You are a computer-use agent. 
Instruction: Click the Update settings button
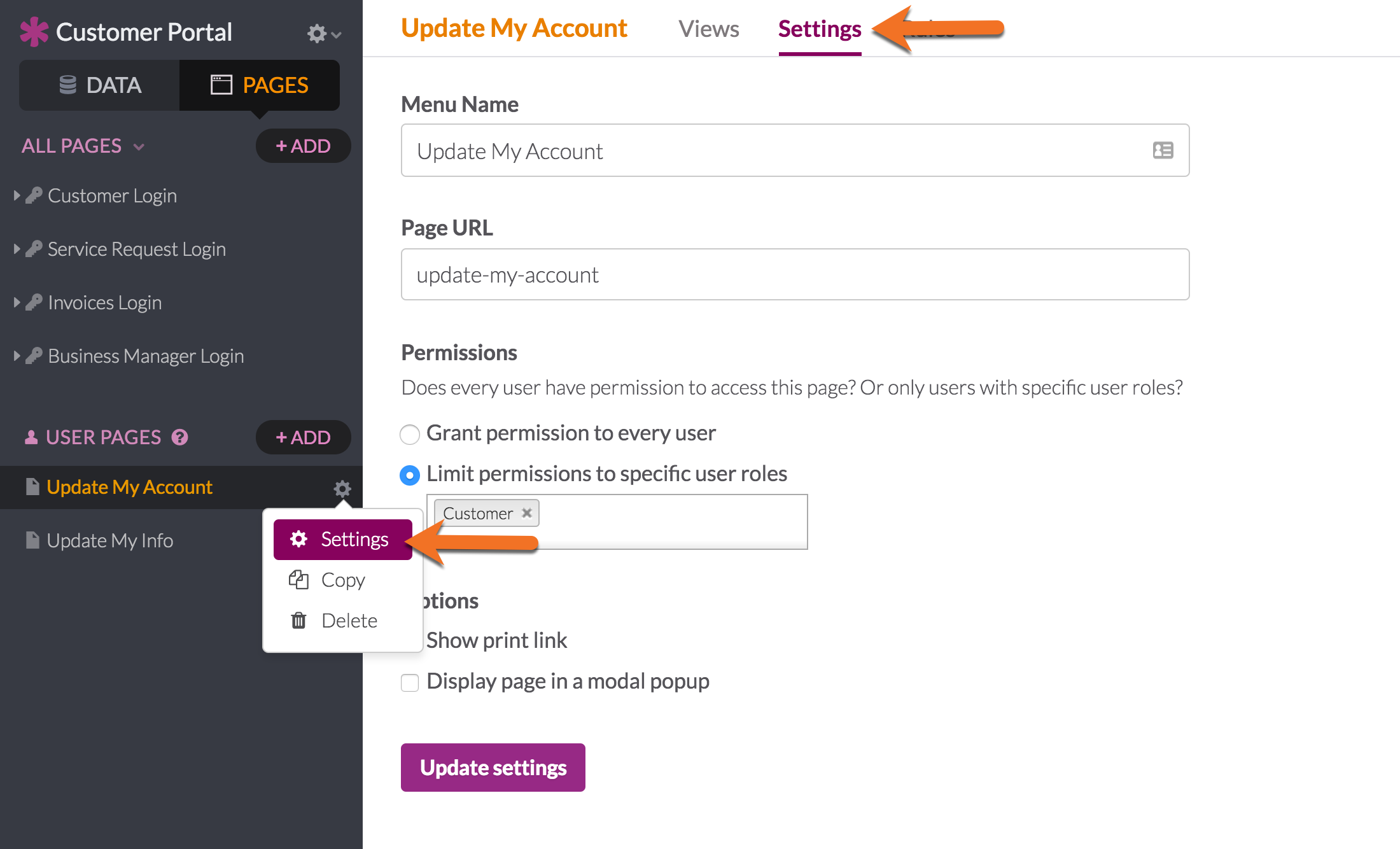click(x=493, y=768)
